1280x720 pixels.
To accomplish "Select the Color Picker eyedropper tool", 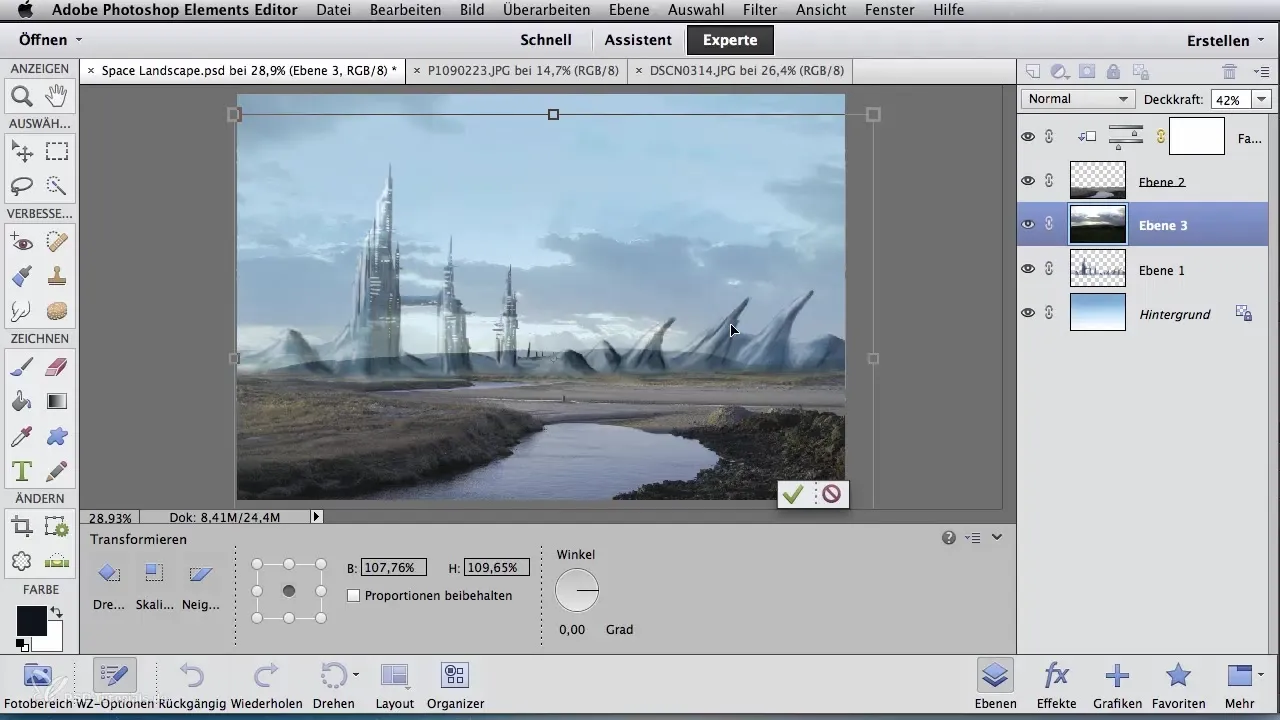I will pyautogui.click(x=22, y=436).
